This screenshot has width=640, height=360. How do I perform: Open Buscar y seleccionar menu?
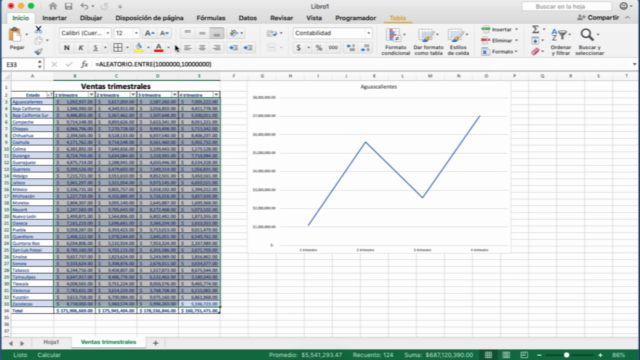589,42
